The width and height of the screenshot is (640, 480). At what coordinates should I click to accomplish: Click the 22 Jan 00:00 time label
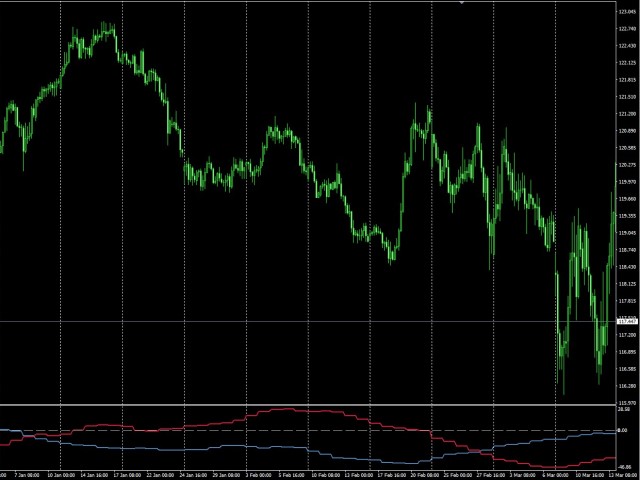point(160,476)
